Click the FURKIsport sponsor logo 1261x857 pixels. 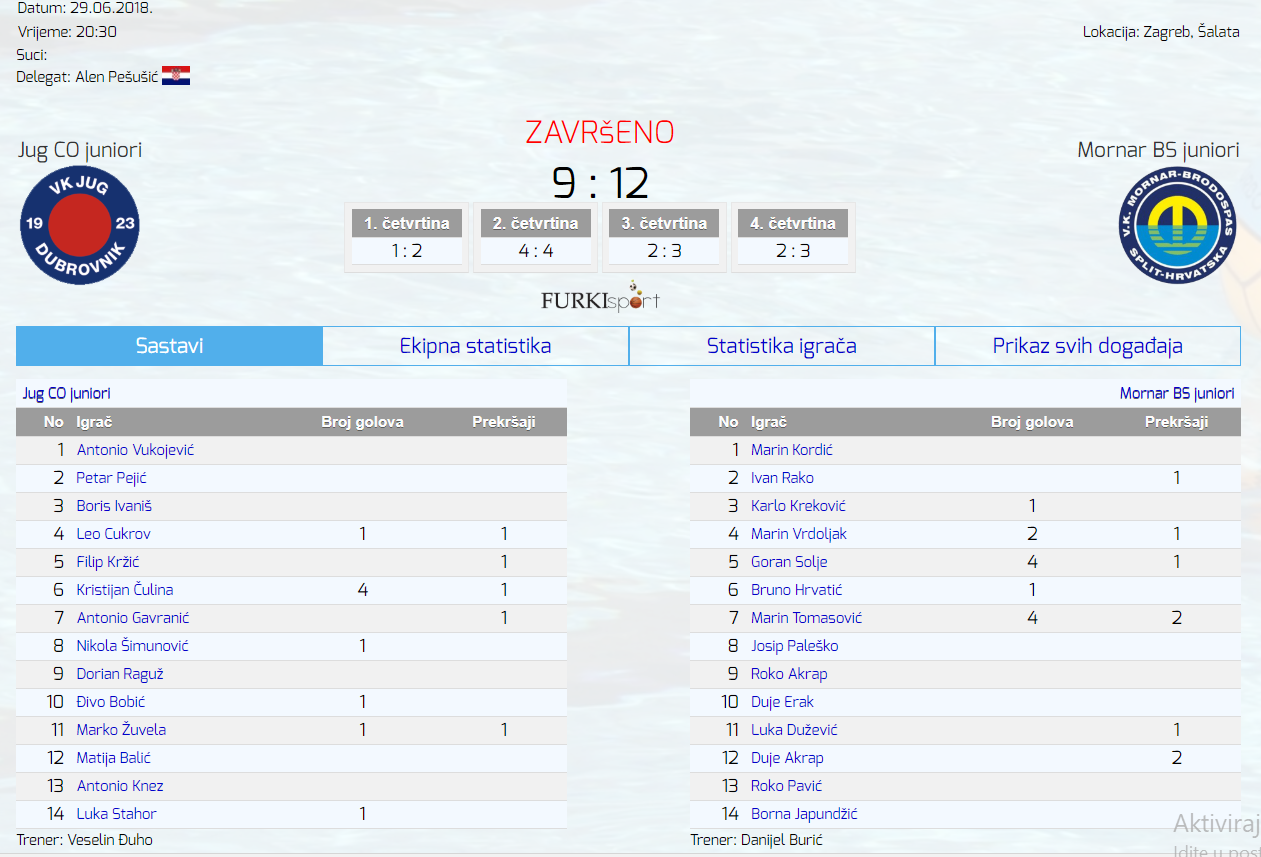600,298
